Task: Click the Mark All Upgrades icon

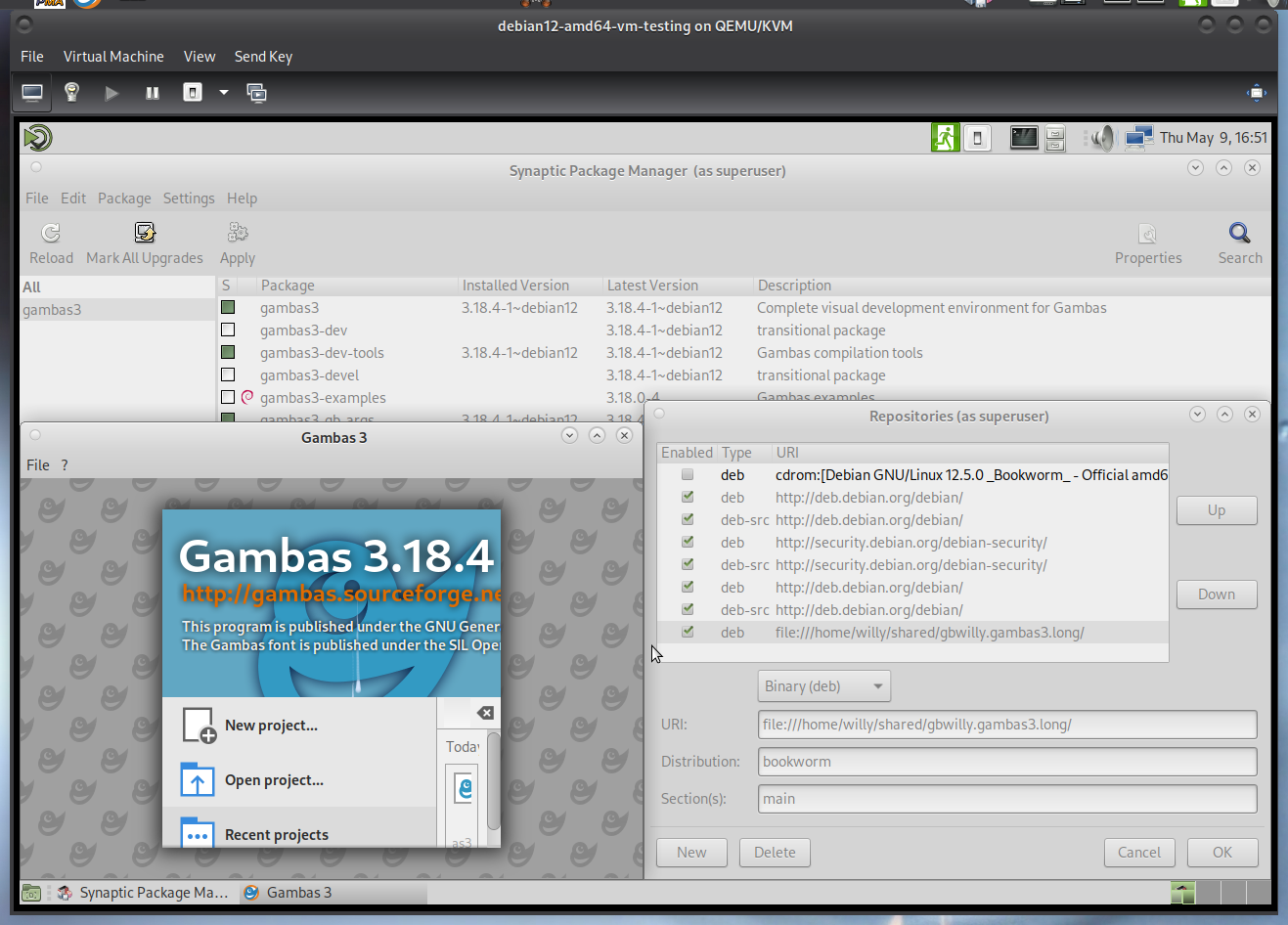Action: (145, 233)
